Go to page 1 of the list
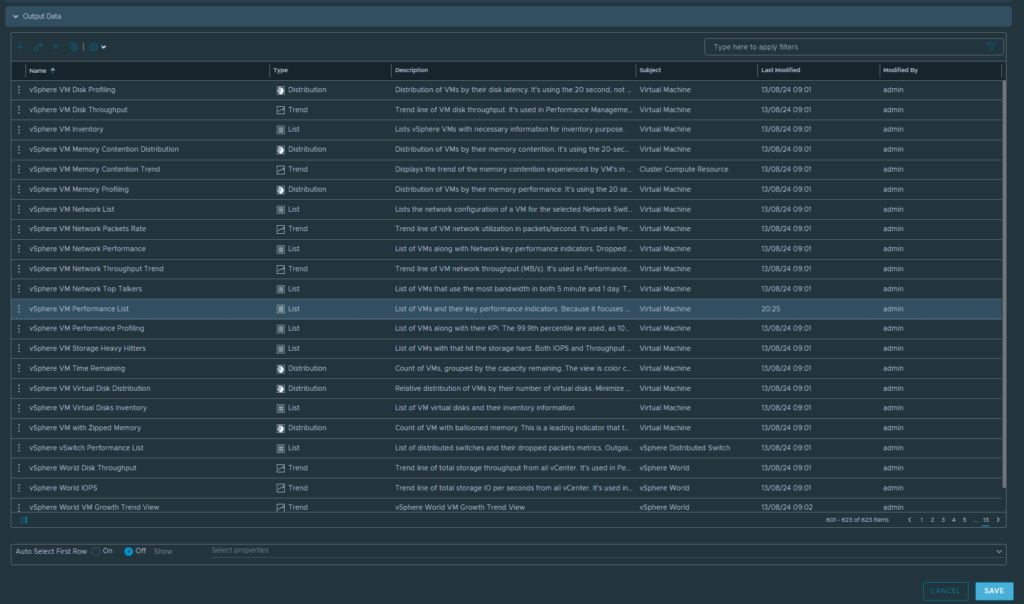Screen dimensions: 1024x604 pyautogui.click(x=921, y=520)
